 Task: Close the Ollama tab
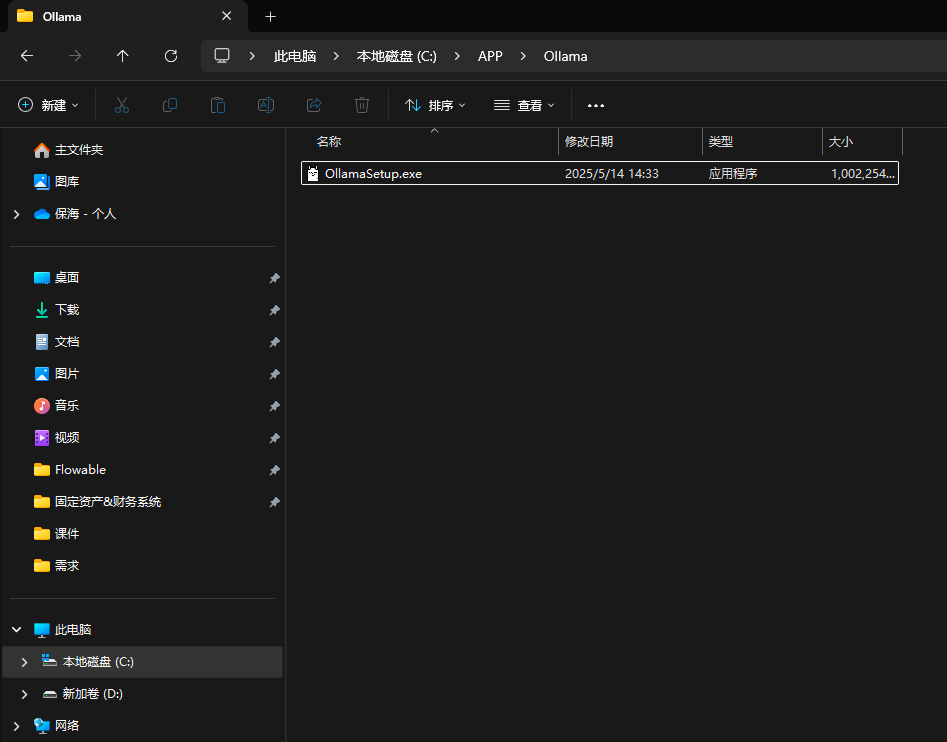point(226,16)
